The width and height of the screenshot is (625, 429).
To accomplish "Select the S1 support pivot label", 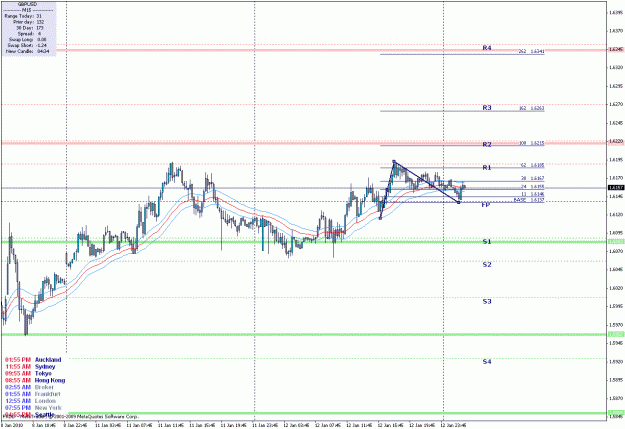I will coord(487,242).
